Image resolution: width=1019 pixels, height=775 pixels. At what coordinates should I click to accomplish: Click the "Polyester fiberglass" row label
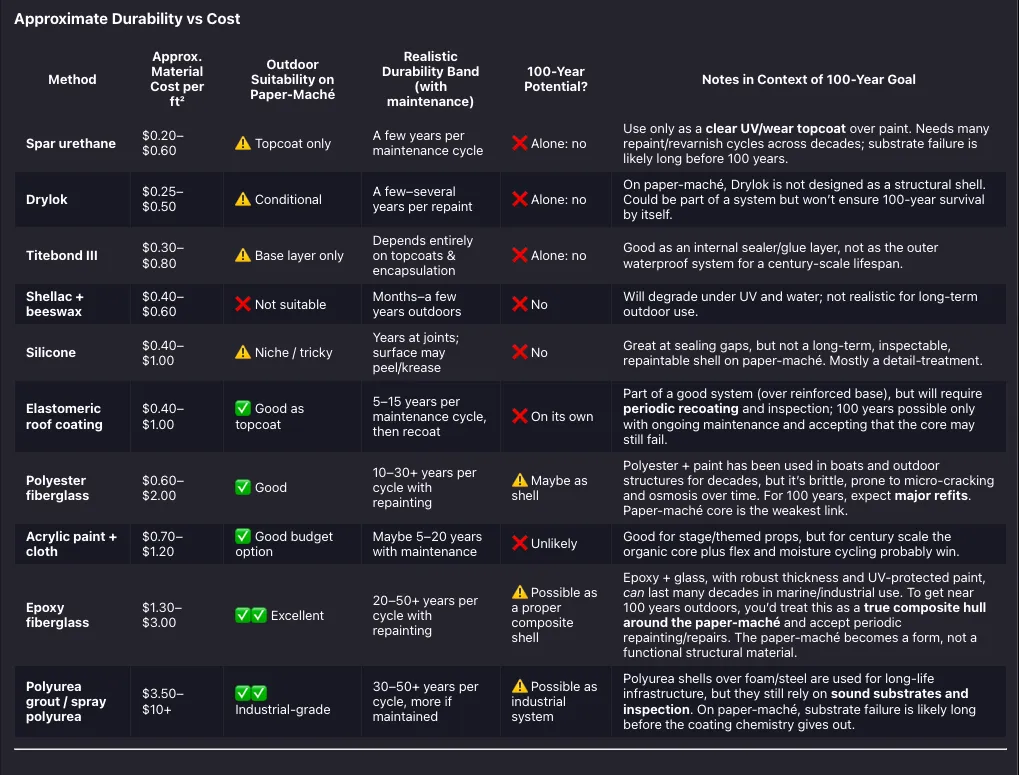pos(57,488)
